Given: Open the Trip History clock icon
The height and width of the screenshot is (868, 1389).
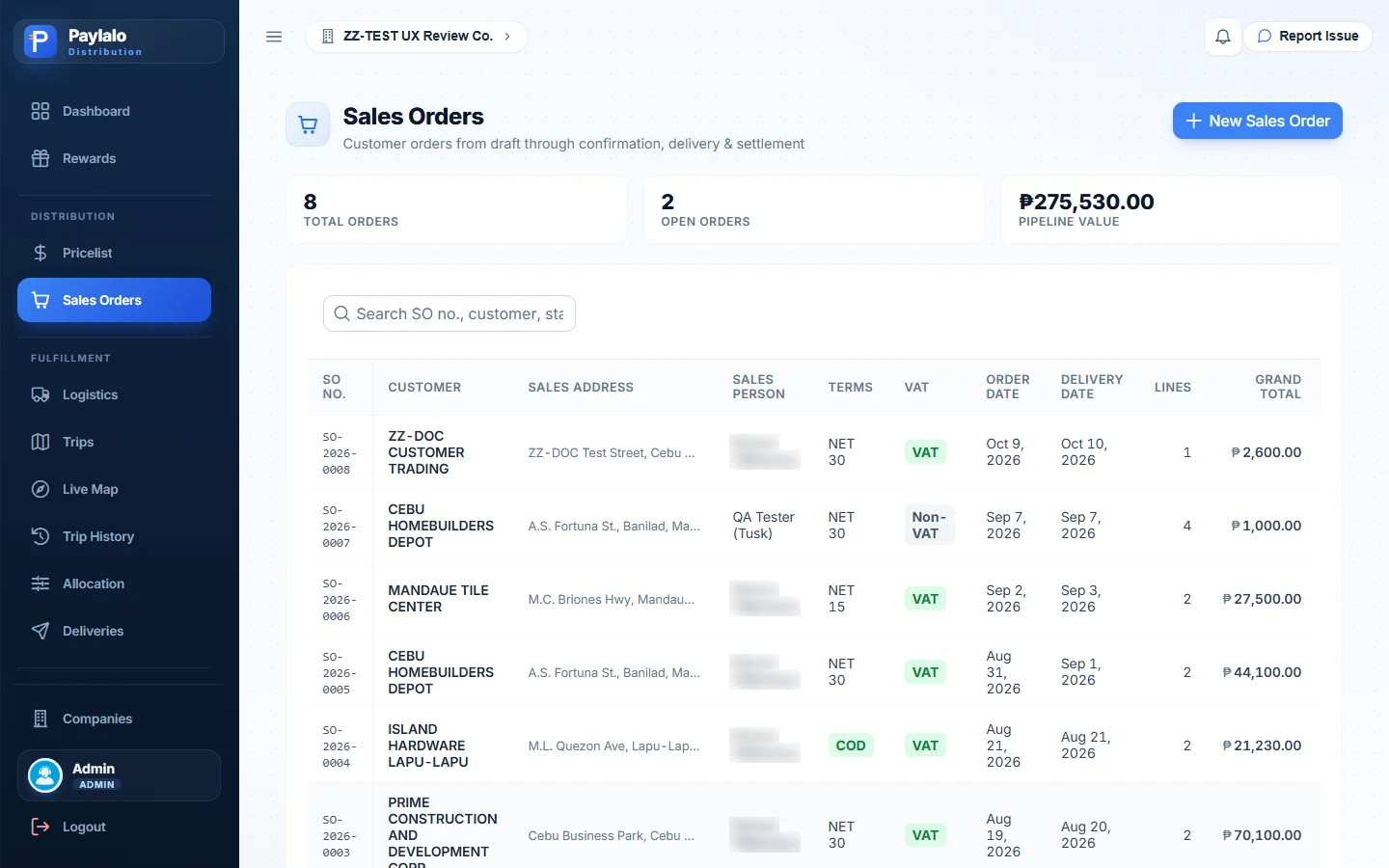Looking at the screenshot, I should point(41,536).
